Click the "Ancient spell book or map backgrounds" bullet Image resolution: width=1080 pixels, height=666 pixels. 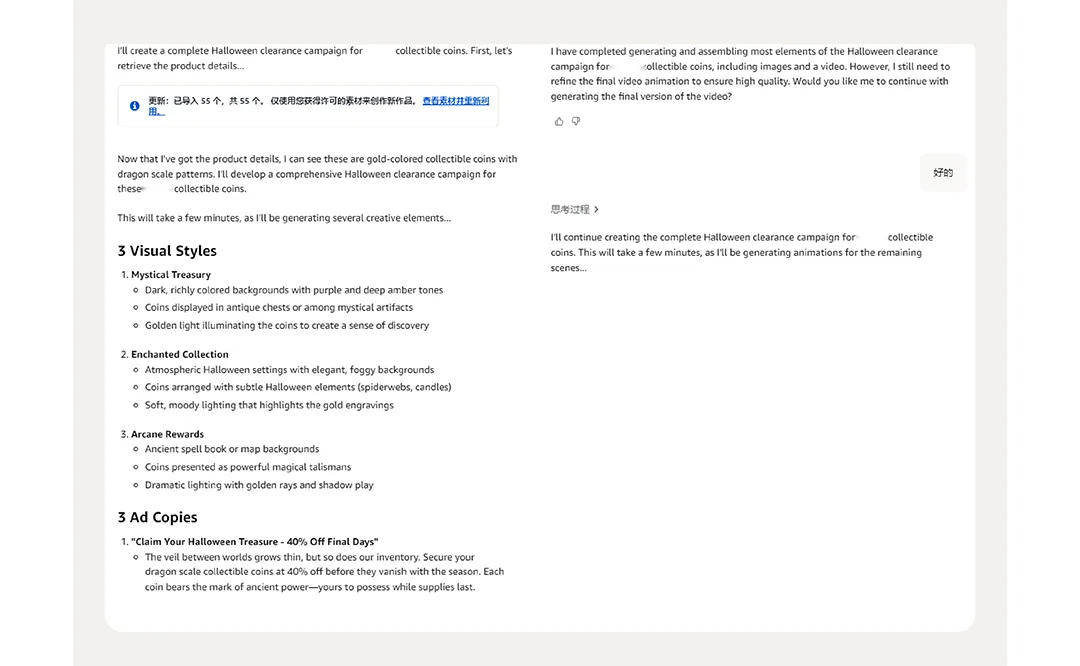pos(232,449)
